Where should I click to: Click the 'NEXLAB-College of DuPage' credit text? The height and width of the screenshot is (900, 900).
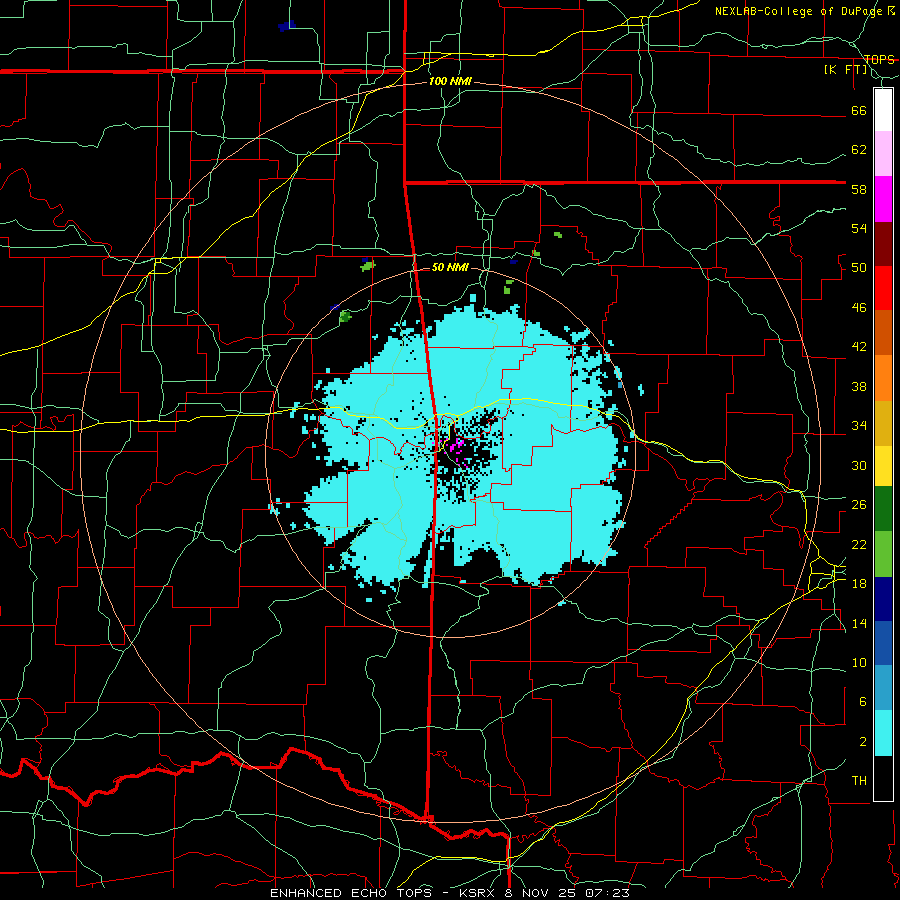pyautogui.click(x=800, y=11)
